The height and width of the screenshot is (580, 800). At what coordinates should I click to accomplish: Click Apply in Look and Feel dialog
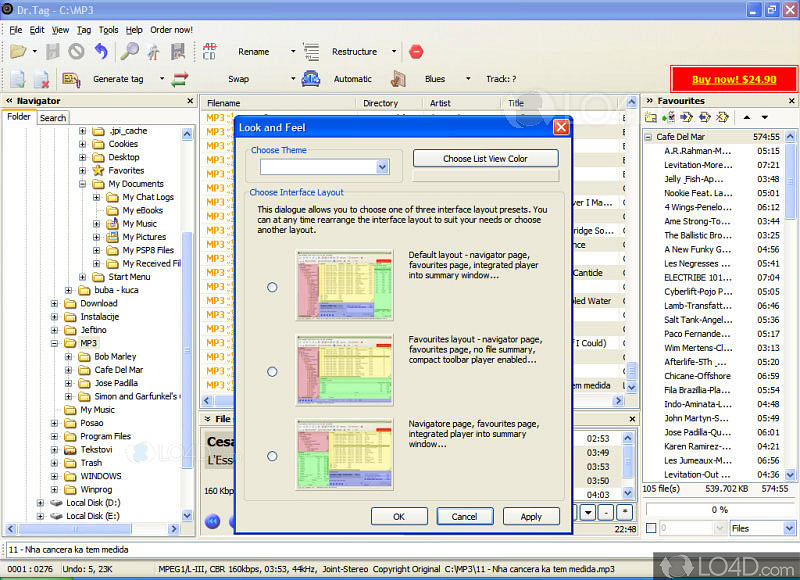(x=531, y=517)
